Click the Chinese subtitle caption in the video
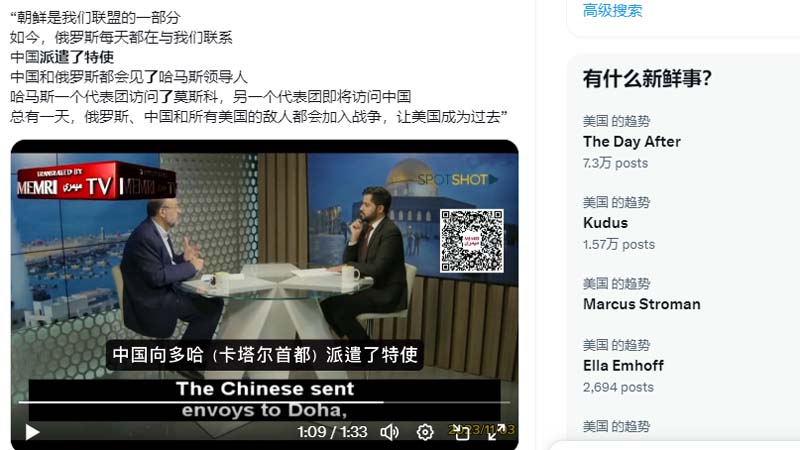 point(265,355)
